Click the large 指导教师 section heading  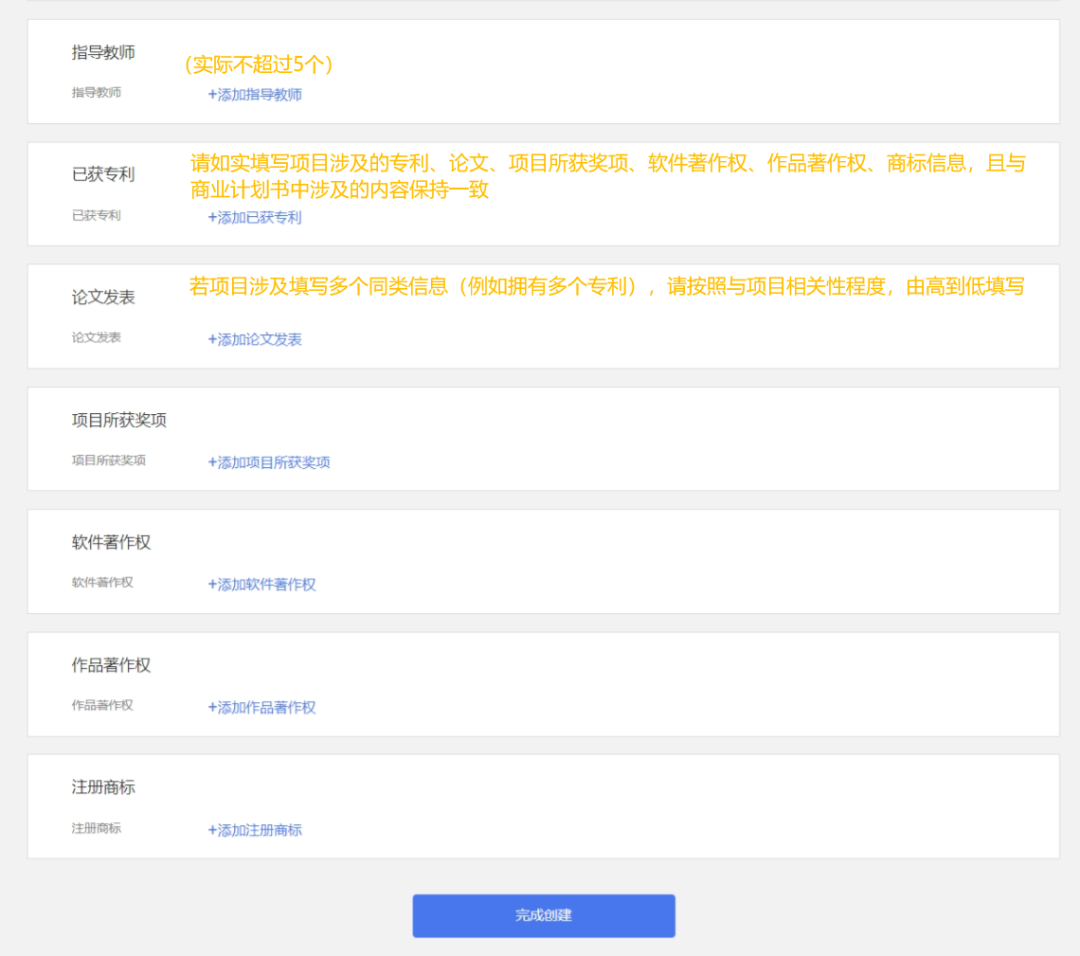click(x=103, y=53)
